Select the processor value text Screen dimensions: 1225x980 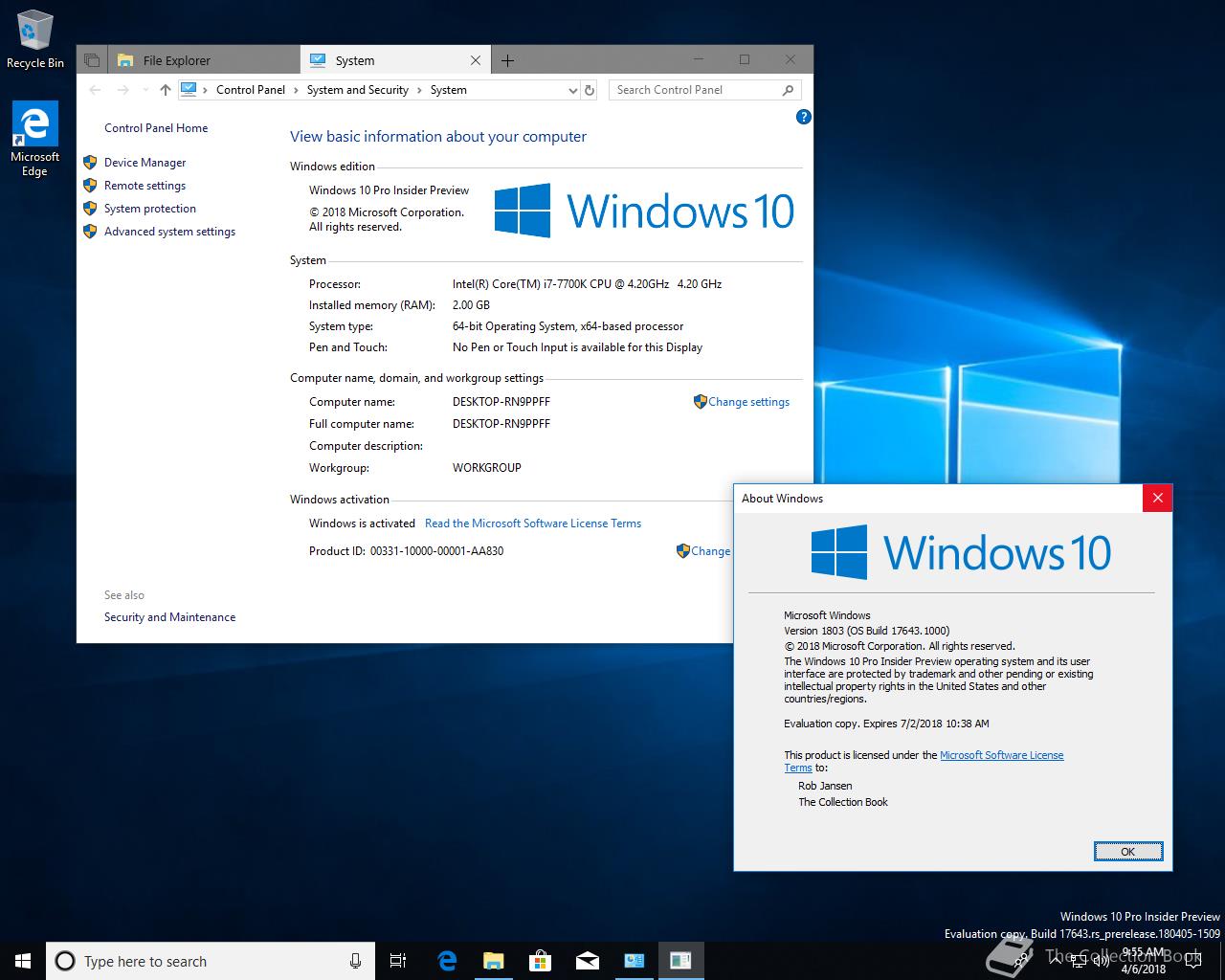(x=587, y=284)
